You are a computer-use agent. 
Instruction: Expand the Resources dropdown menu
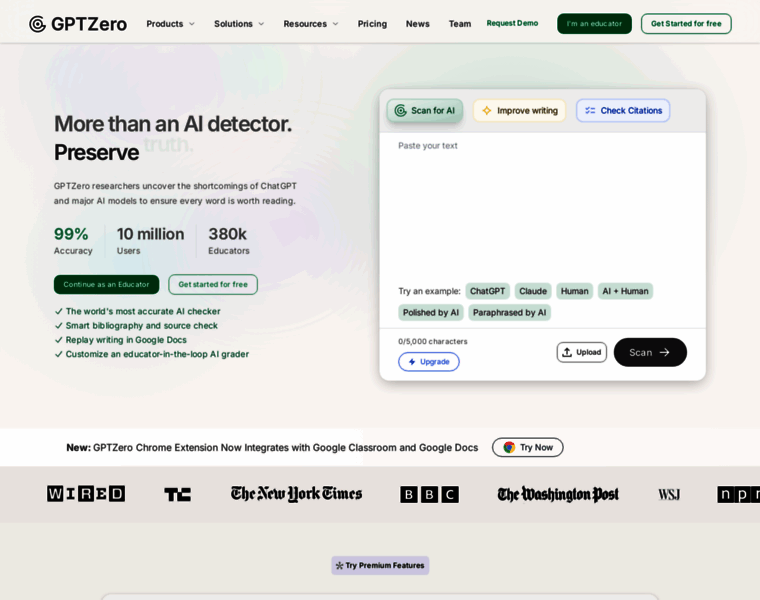click(311, 24)
